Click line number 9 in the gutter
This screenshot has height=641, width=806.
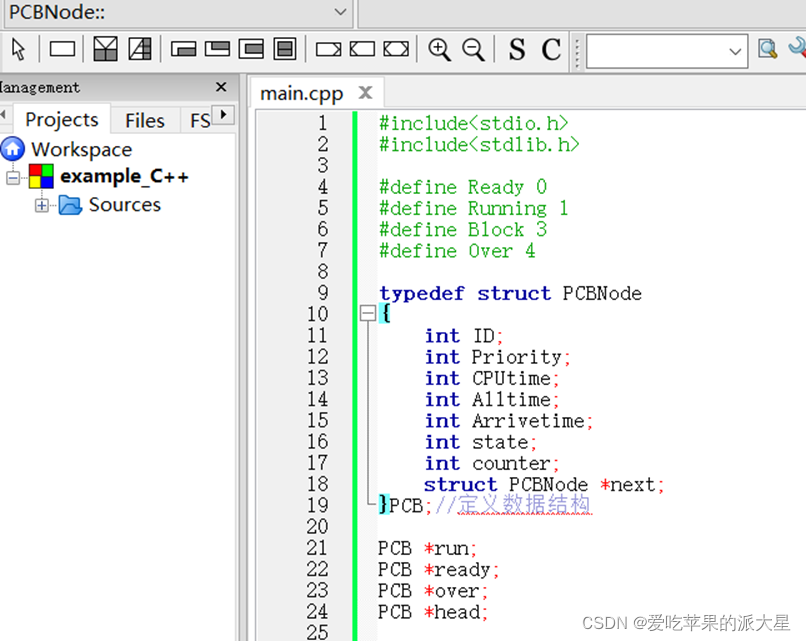coord(322,293)
